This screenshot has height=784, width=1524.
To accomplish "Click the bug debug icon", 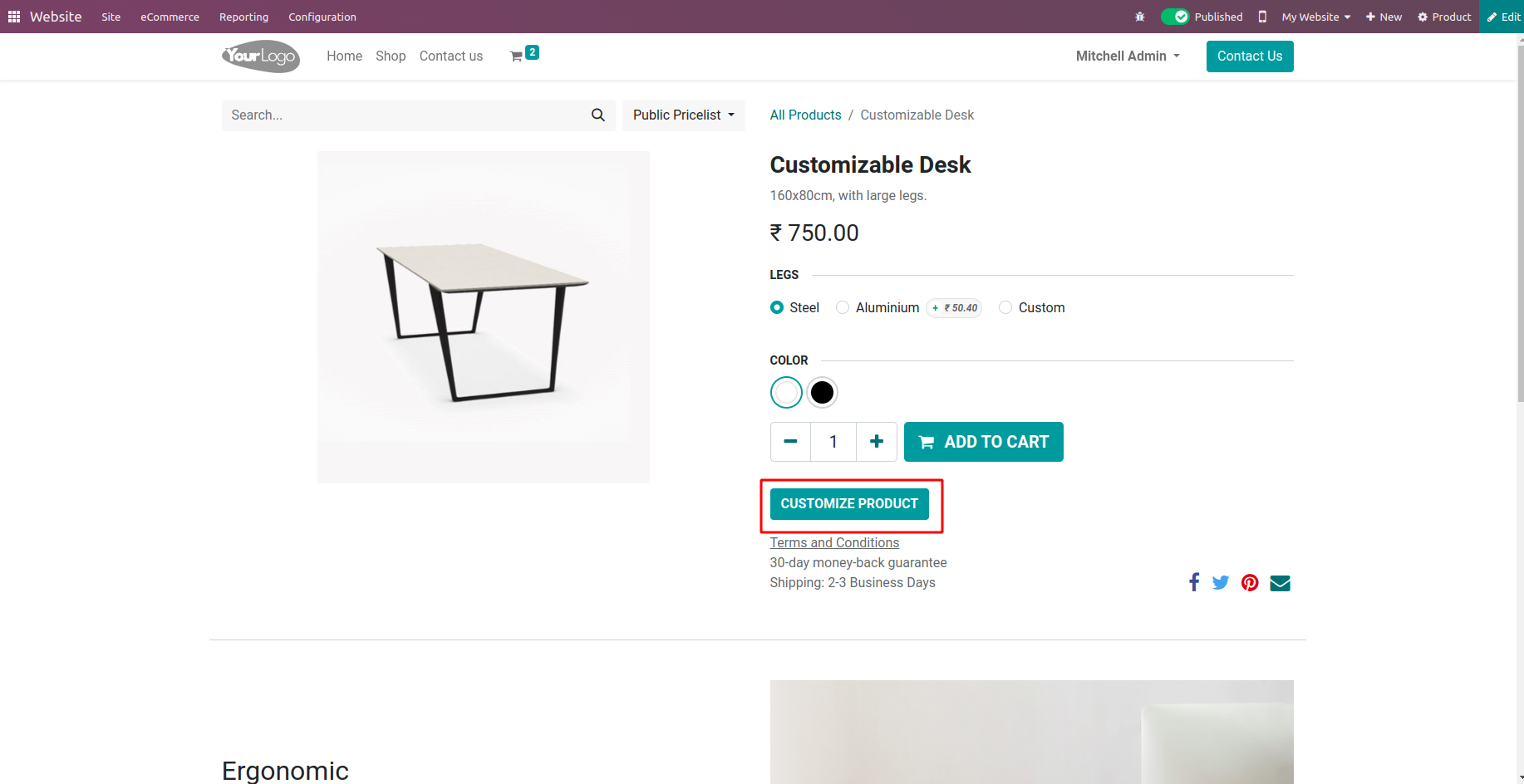I will (x=1140, y=17).
